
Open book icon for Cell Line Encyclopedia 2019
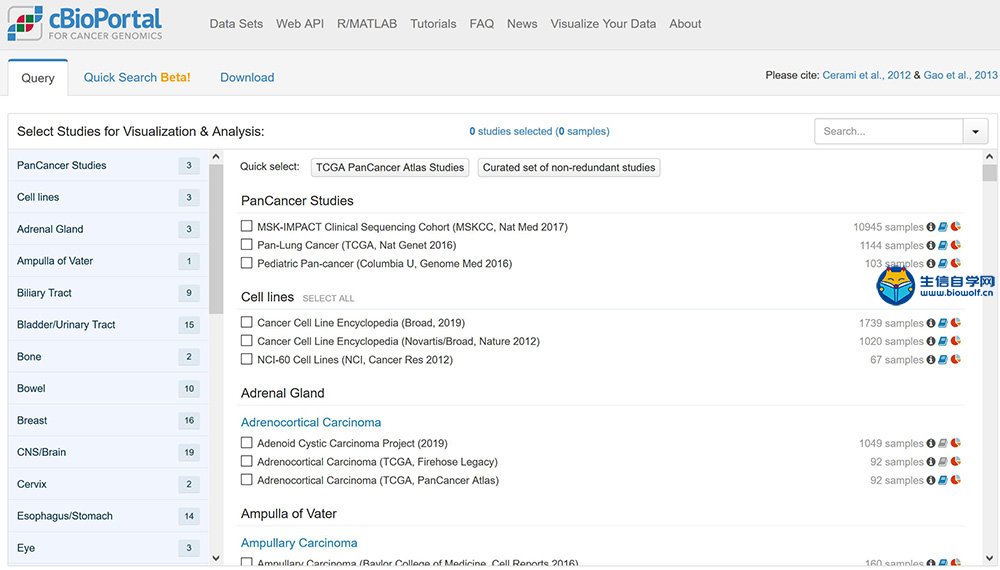click(943, 323)
